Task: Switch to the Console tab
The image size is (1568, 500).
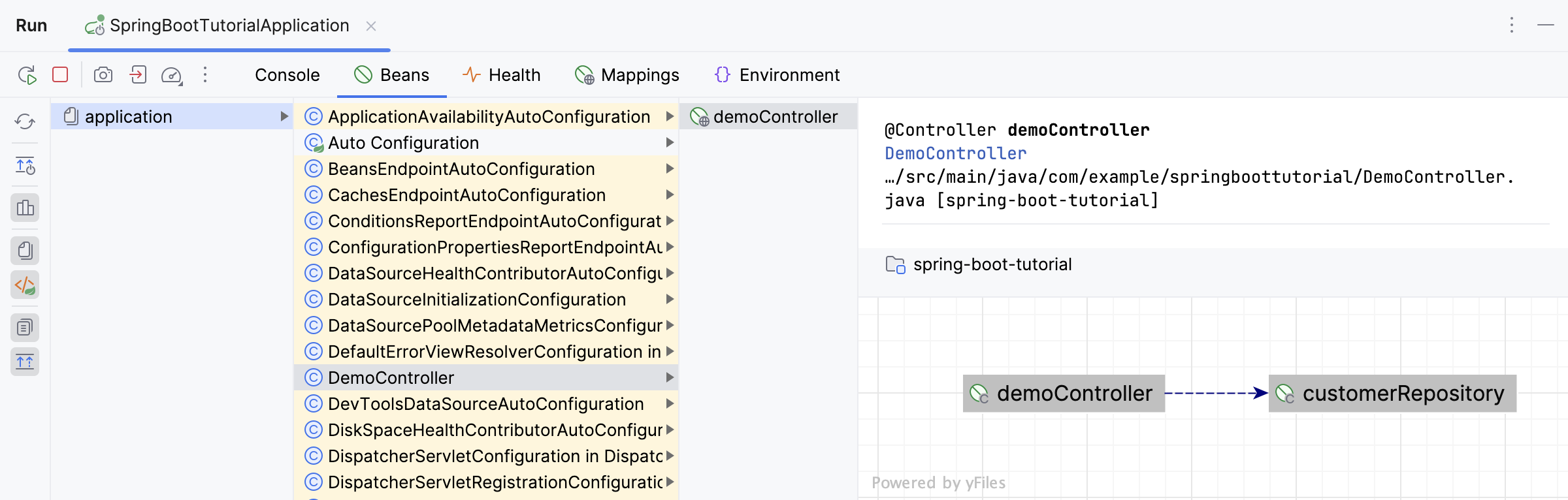Action: pyautogui.click(x=287, y=75)
